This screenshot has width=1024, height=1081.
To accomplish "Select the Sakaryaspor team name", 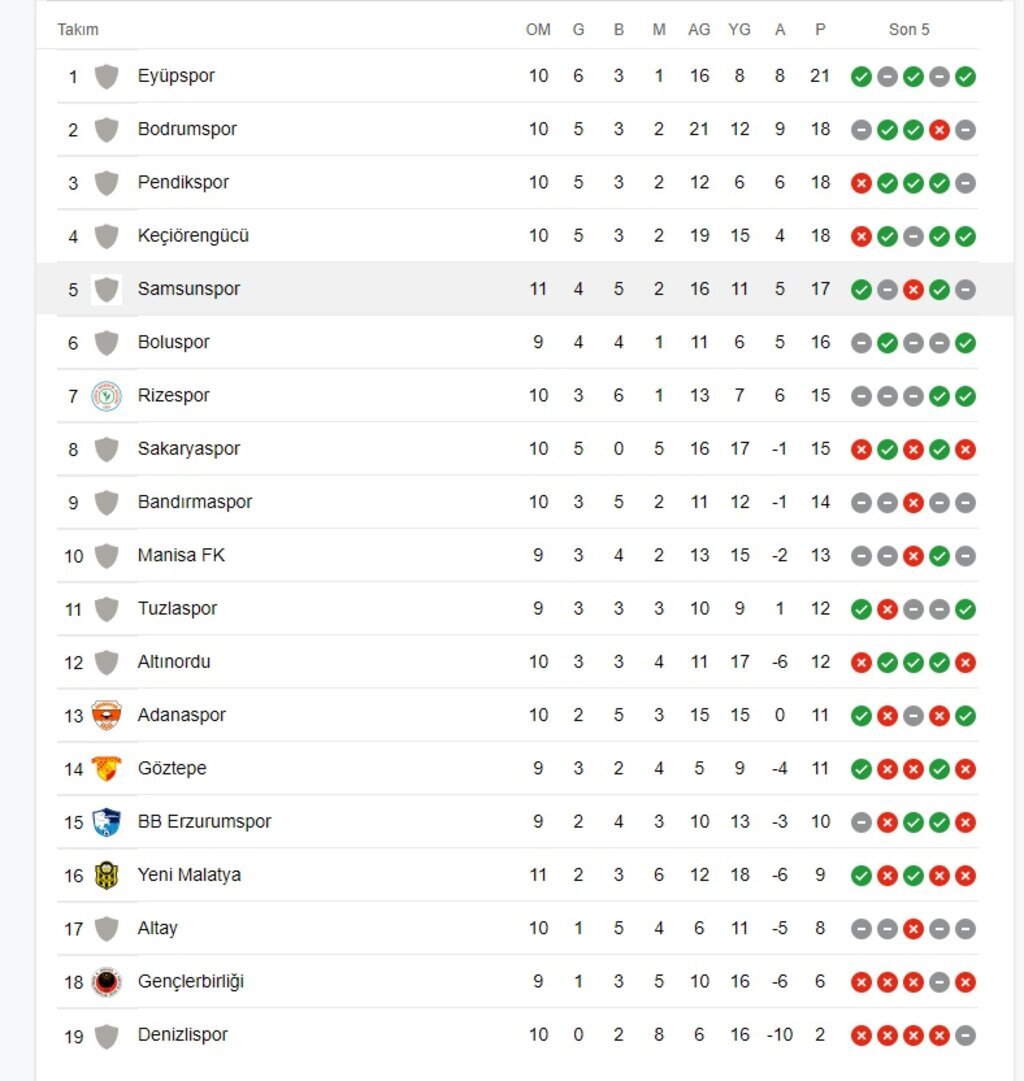I will click(x=189, y=449).
